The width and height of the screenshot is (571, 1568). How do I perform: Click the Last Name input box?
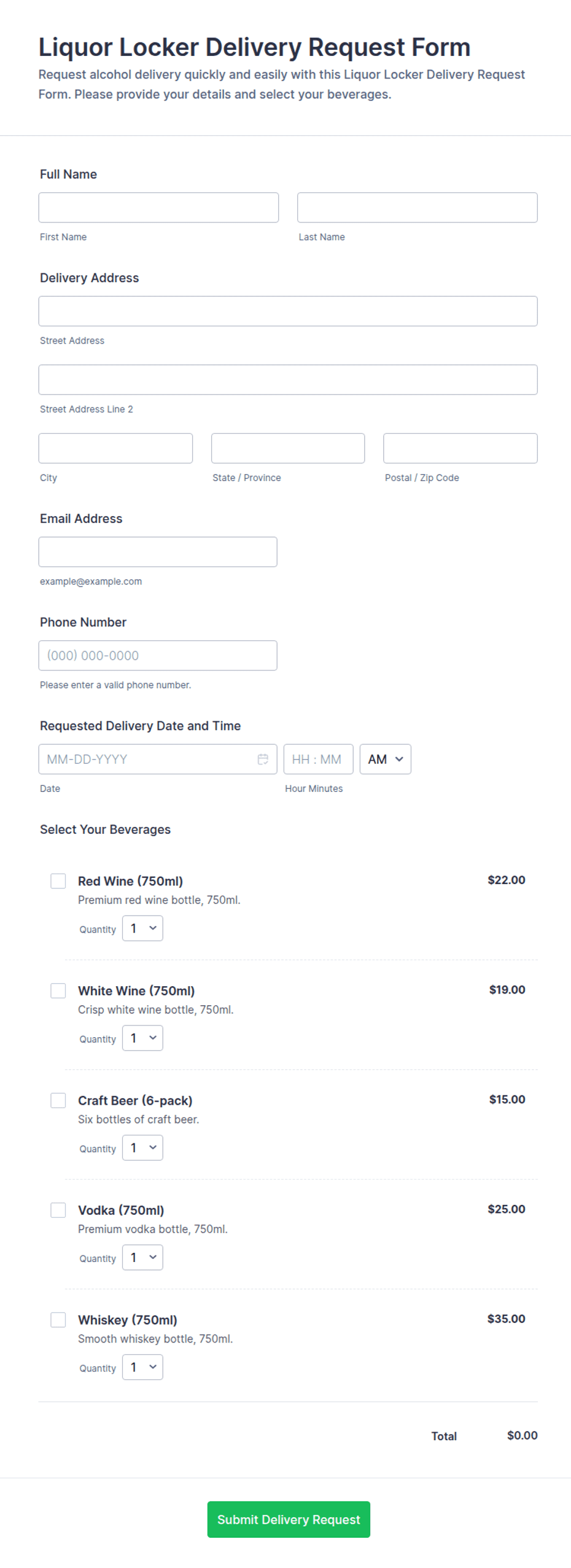417,207
